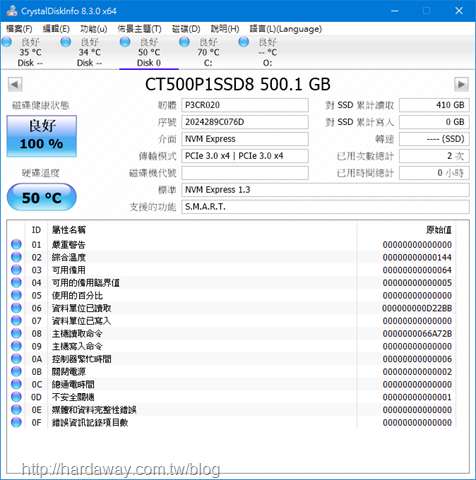Click serial number field 2024289C076D

click(x=245, y=122)
